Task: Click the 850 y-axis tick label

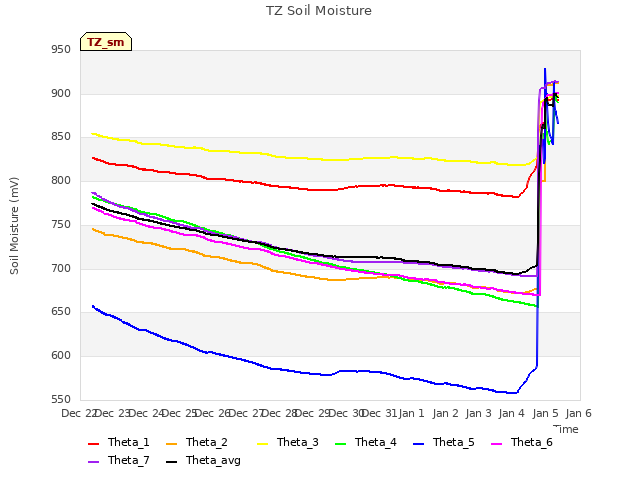Action: point(61,137)
